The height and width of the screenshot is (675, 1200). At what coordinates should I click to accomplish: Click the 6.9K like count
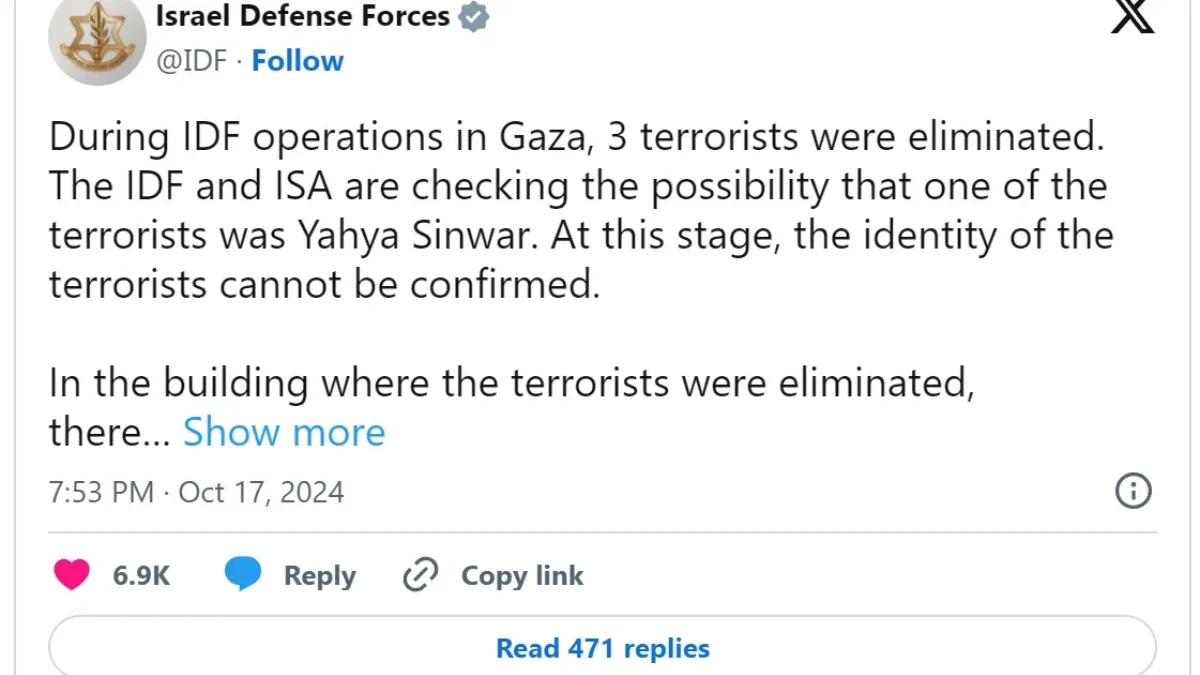tap(140, 575)
